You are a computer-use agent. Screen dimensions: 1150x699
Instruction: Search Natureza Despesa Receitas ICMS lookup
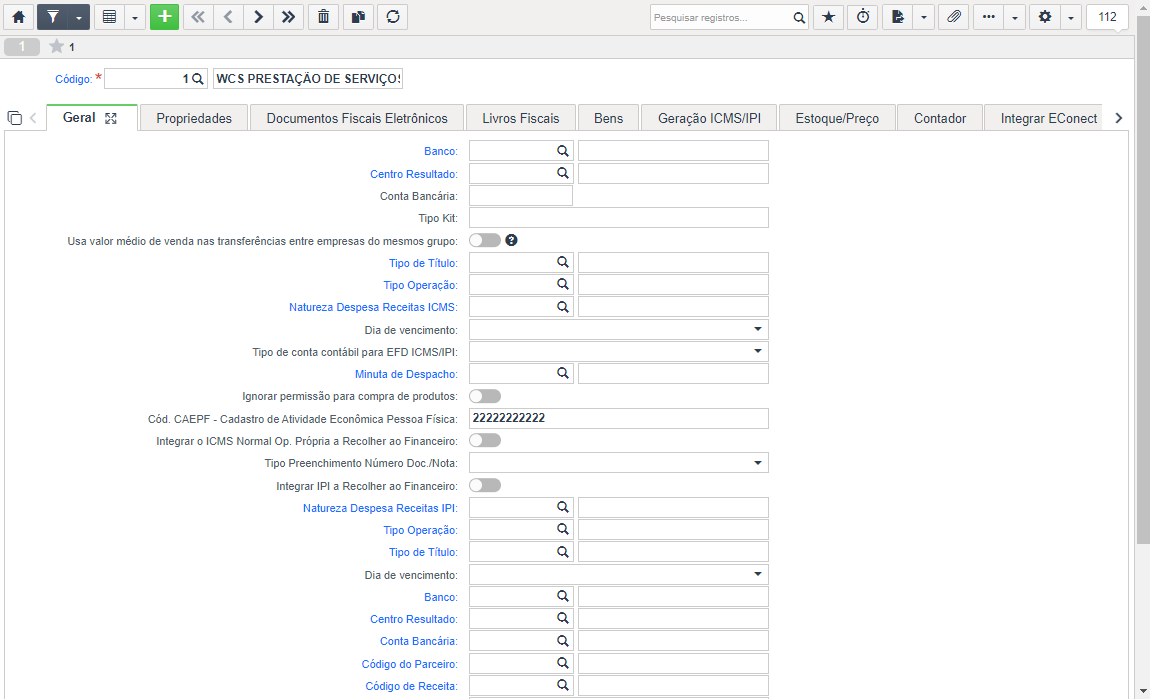click(563, 307)
